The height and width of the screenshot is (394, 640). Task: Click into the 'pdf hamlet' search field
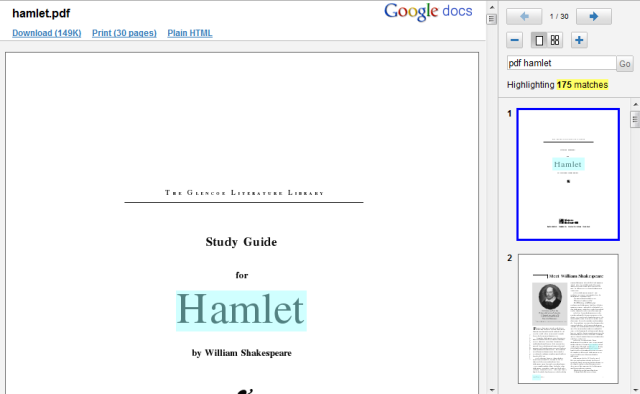click(x=561, y=63)
